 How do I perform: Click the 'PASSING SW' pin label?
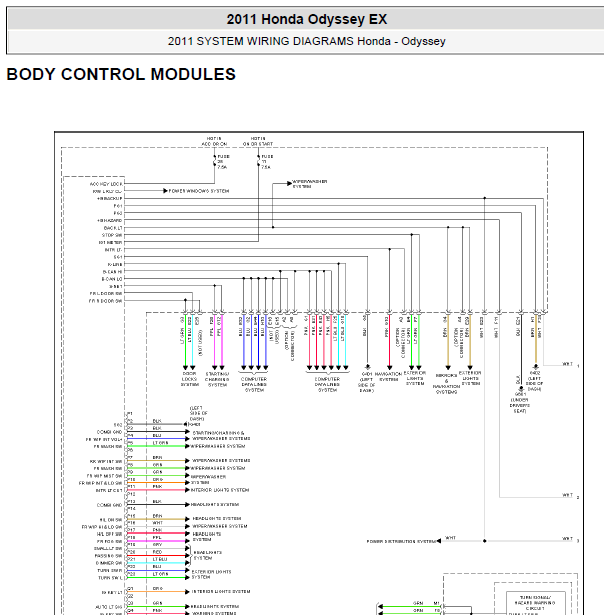[109, 556]
